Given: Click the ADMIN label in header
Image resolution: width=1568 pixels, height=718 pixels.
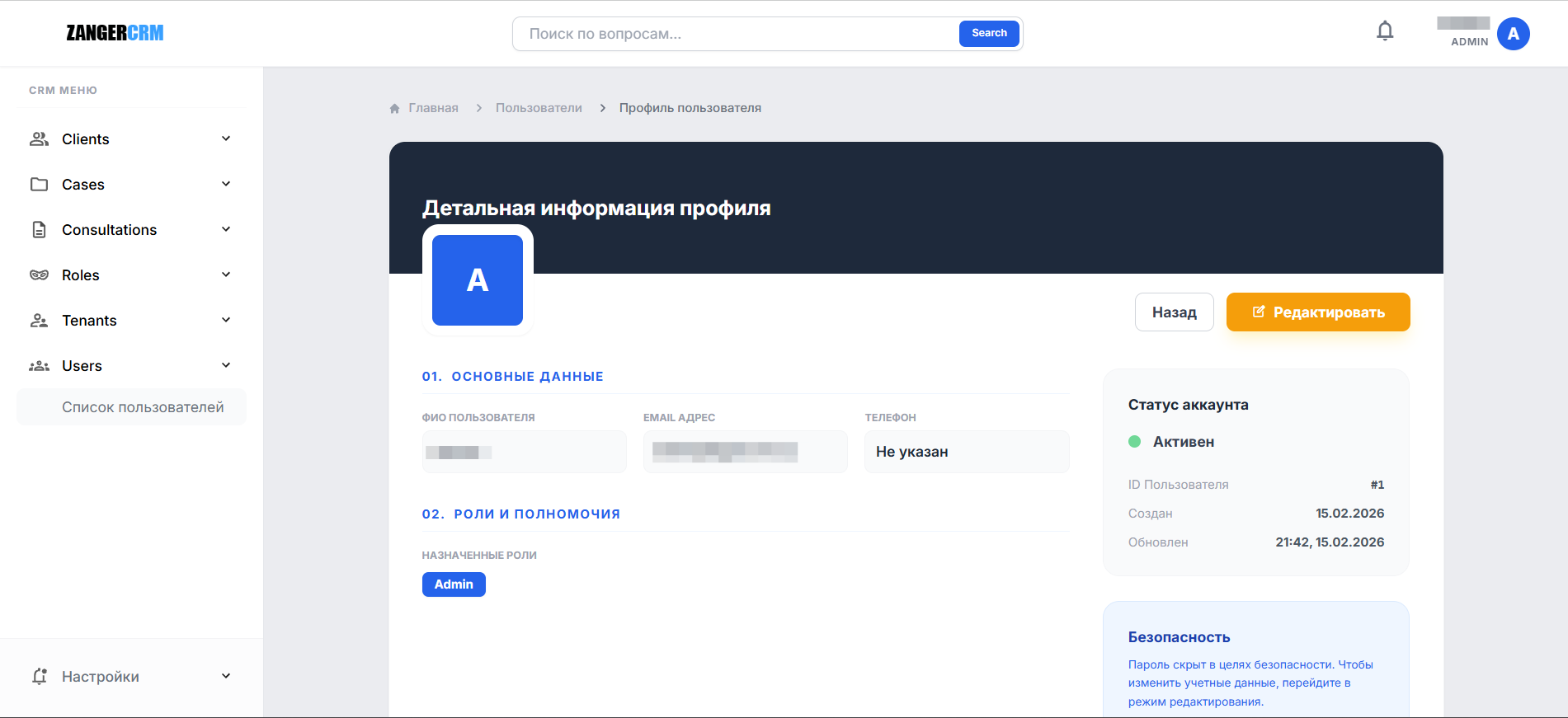Looking at the screenshot, I should [x=1470, y=42].
